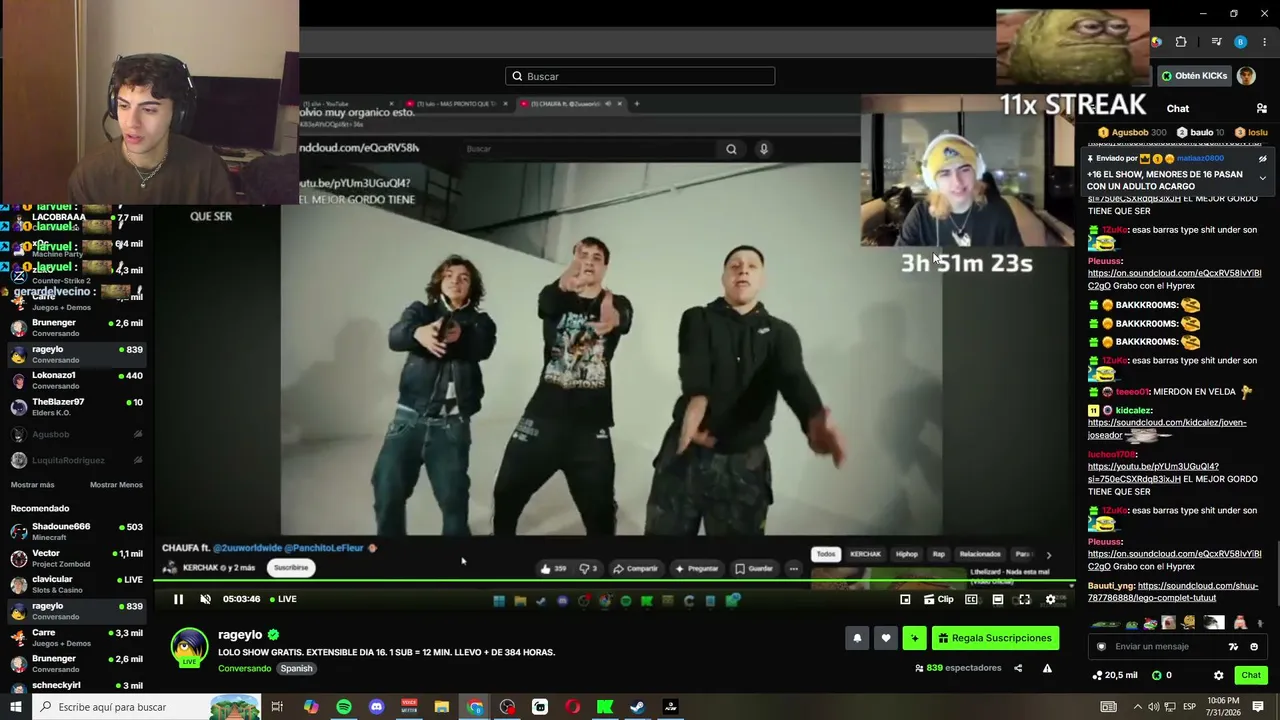Screen dimensions: 1280x720
Task: Open Spotify from the taskbar
Action: click(343, 707)
